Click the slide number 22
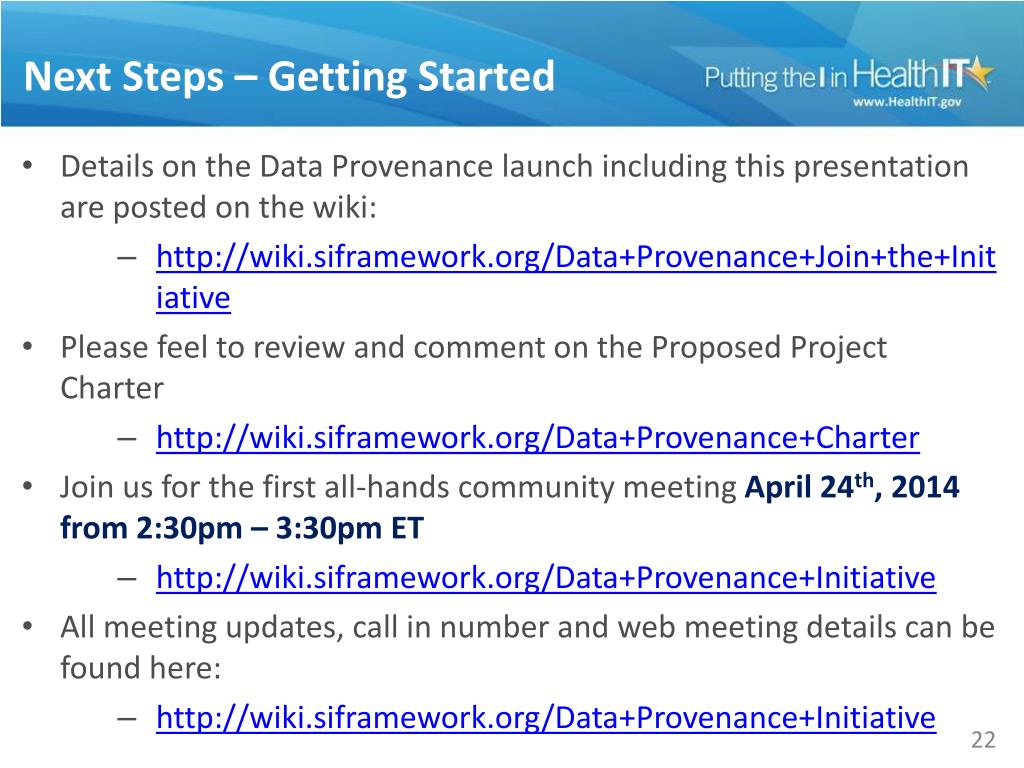 click(983, 740)
